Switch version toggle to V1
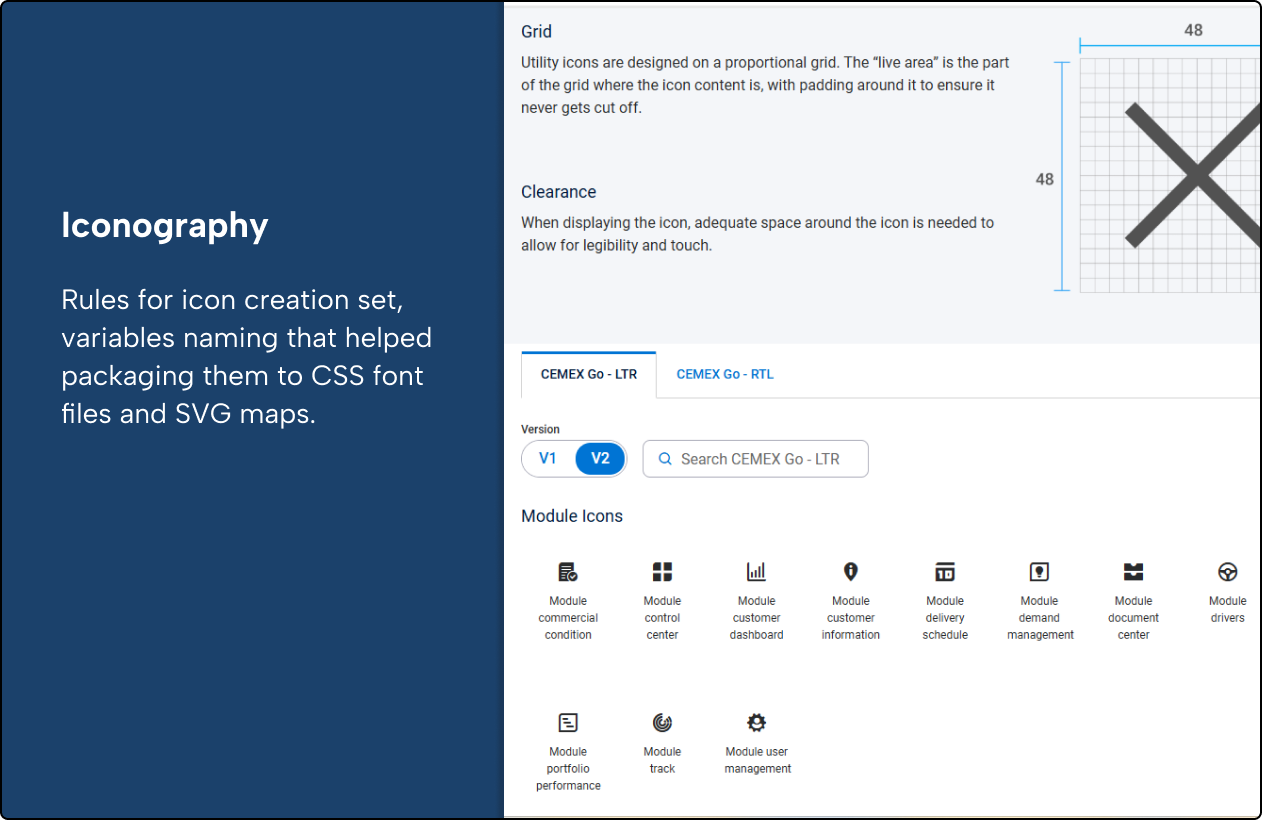The width and height of the screenshot is (1262, 820). (548, 459)
